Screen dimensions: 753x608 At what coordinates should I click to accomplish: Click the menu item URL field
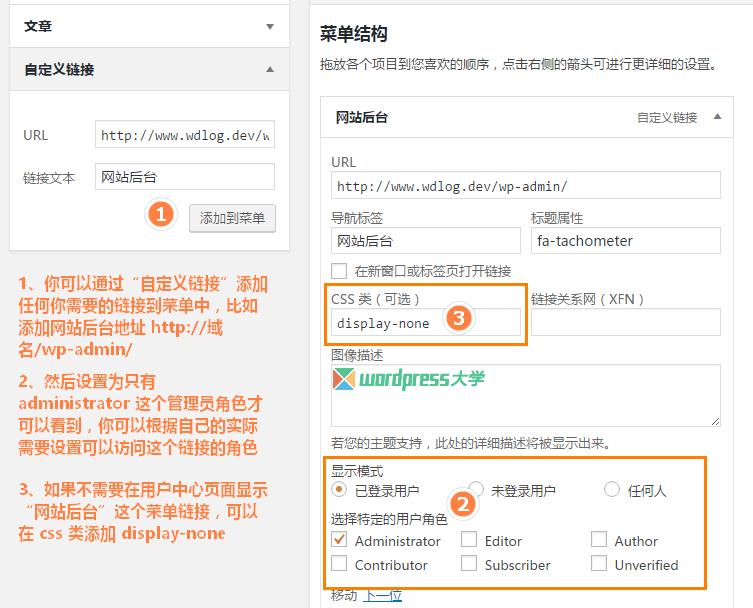click(x=525, y=186)
